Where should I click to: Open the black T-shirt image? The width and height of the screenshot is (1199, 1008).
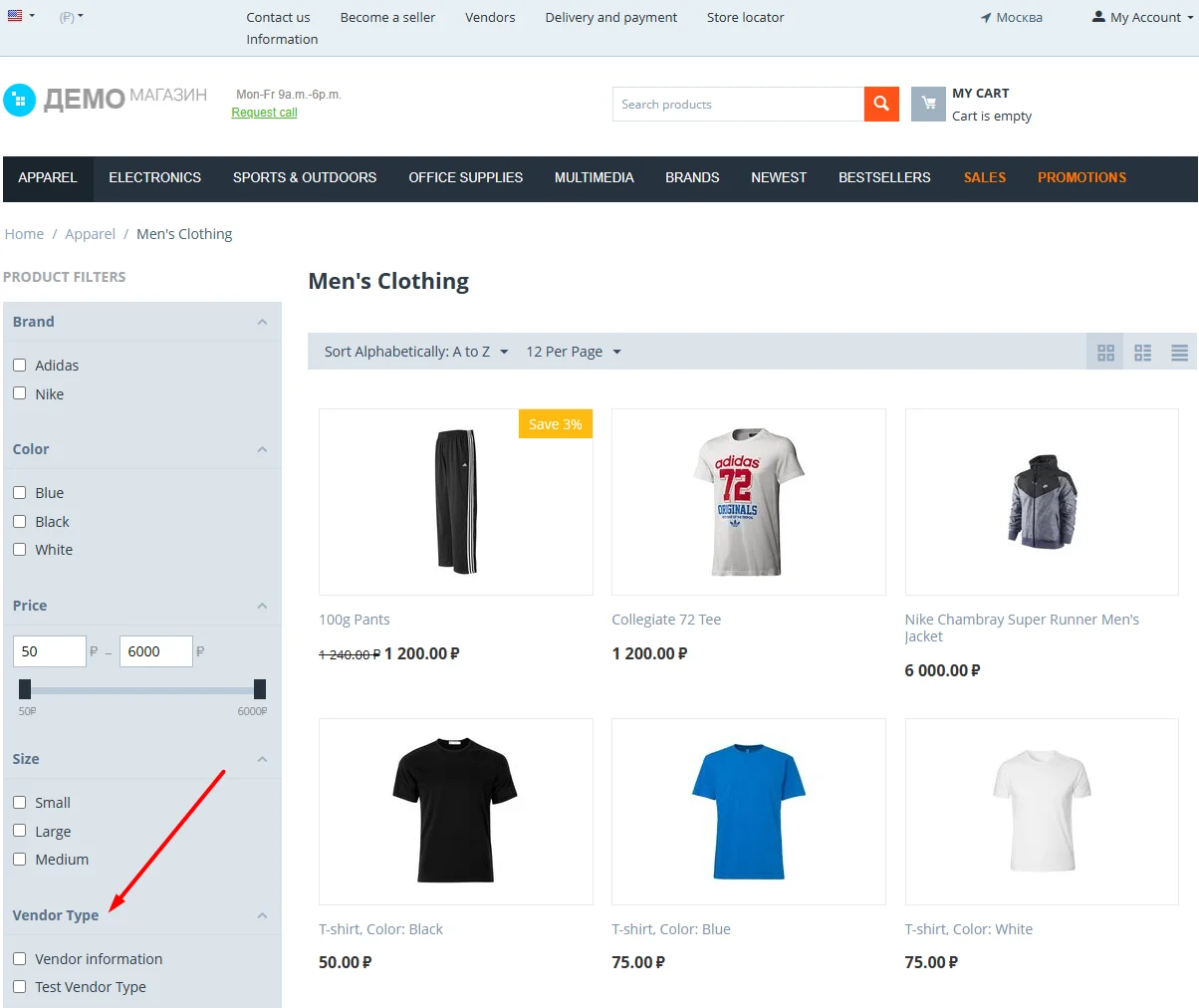(456, 812)
